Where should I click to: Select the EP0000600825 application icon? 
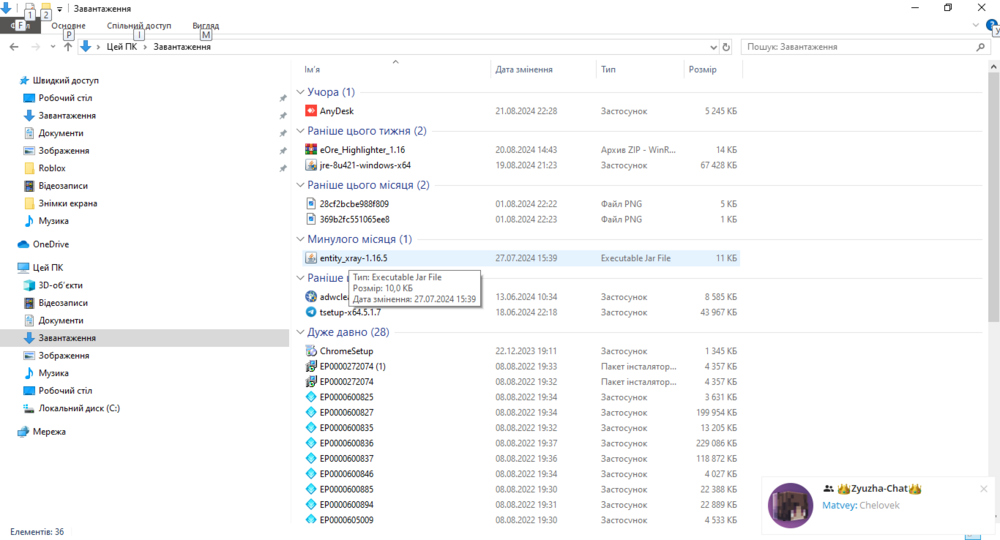click(311, 397)
